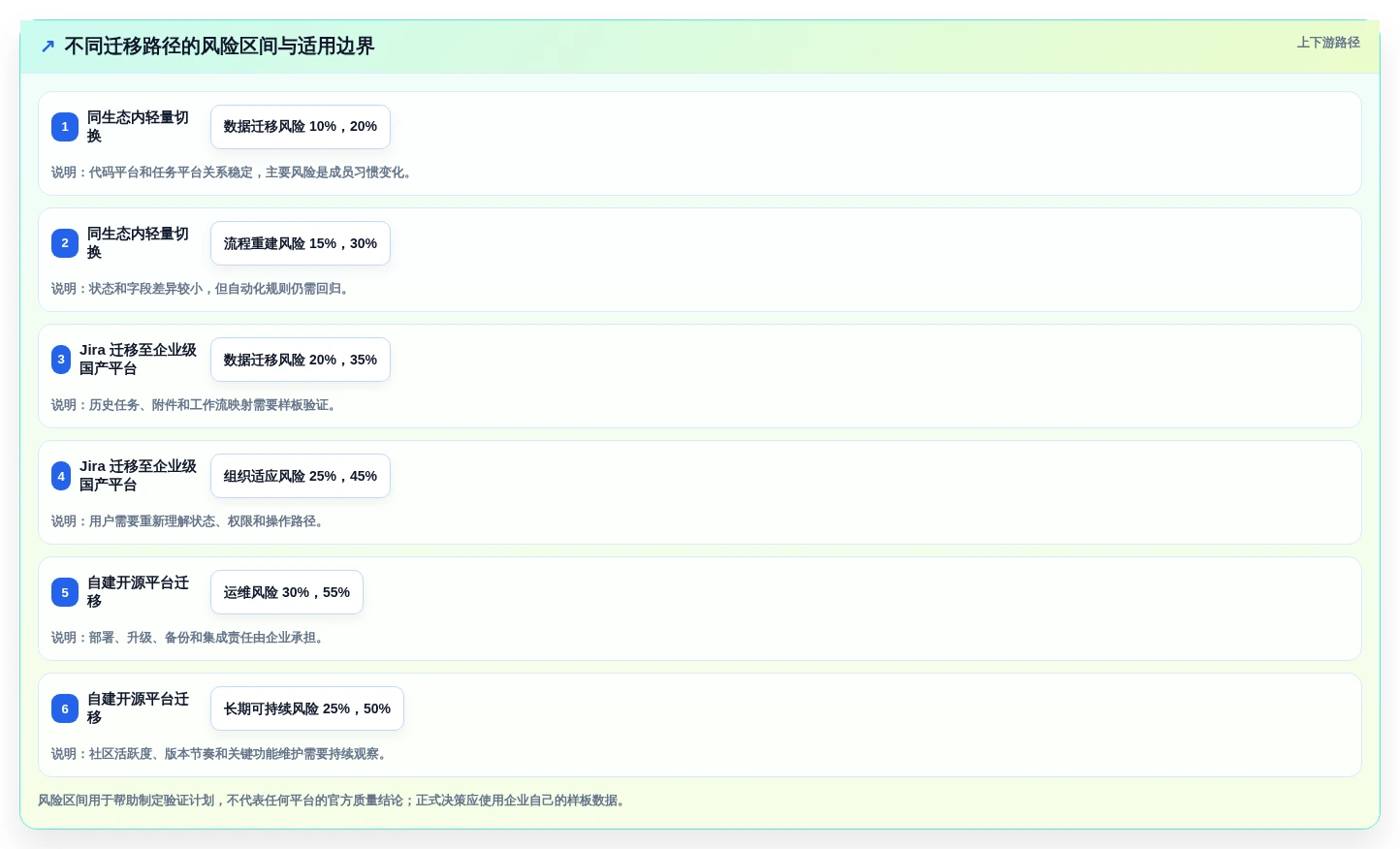This screenshot has height=849, width=1400.
Task: Click the 上下游路径 label in the header
Action: pos(1328,43)
